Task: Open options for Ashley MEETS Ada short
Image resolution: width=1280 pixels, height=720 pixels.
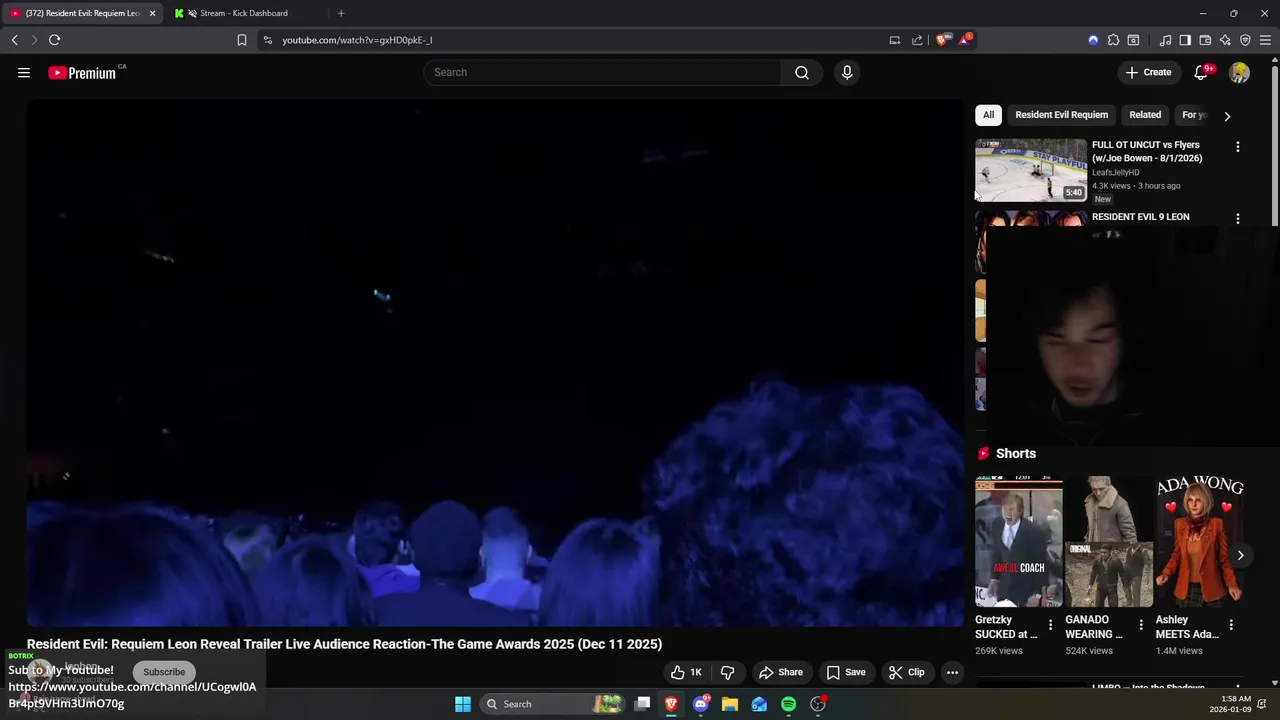Action: coord(1231,625)
